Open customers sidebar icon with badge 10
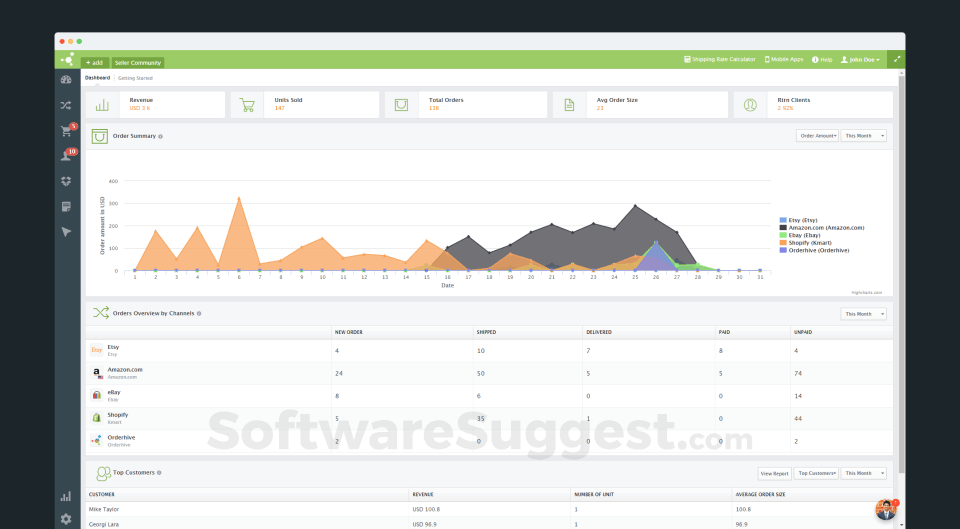Screen dimensions: 960x529 point(66,156)
